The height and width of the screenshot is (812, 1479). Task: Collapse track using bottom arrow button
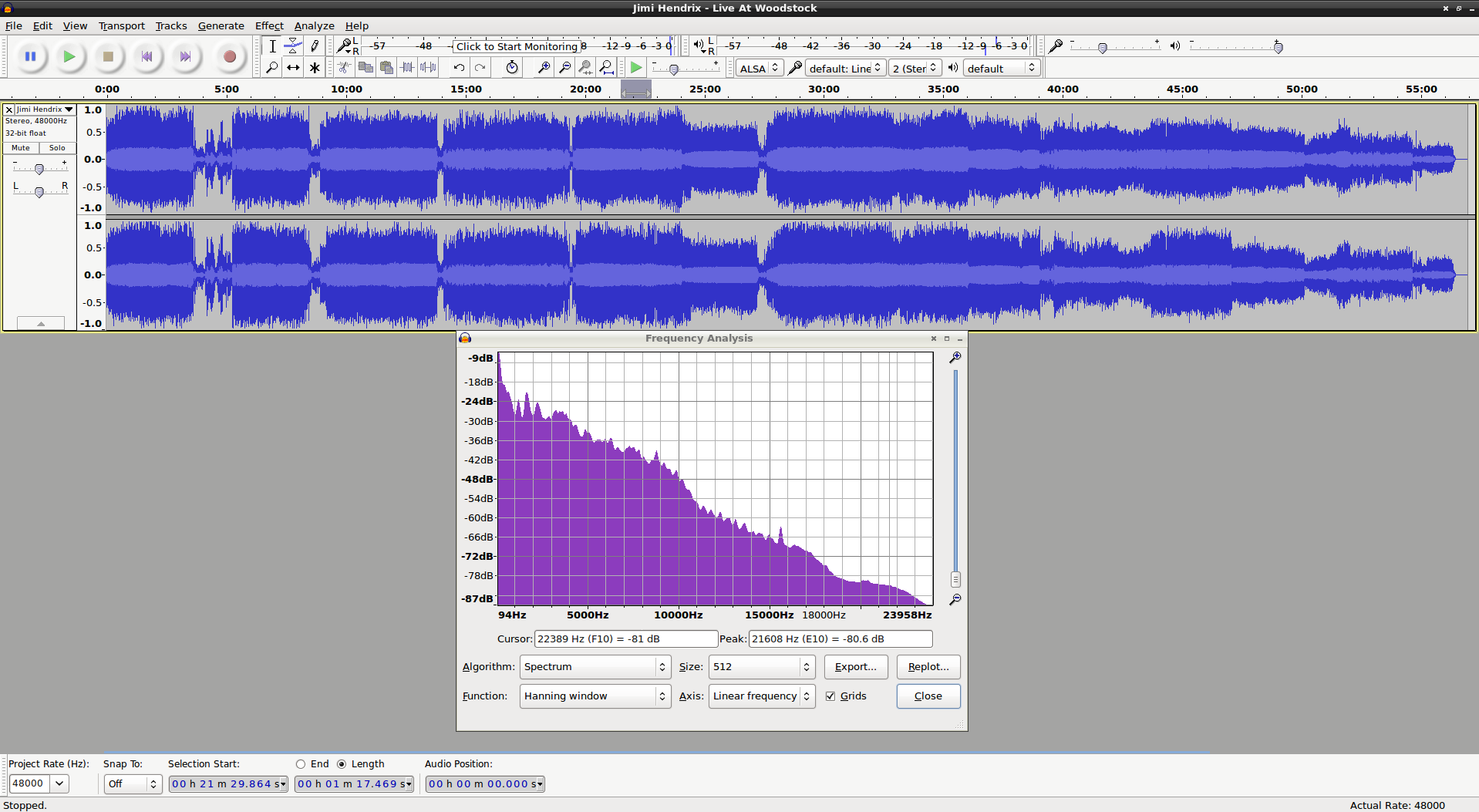pyautogui.click(x=40, y=323)
